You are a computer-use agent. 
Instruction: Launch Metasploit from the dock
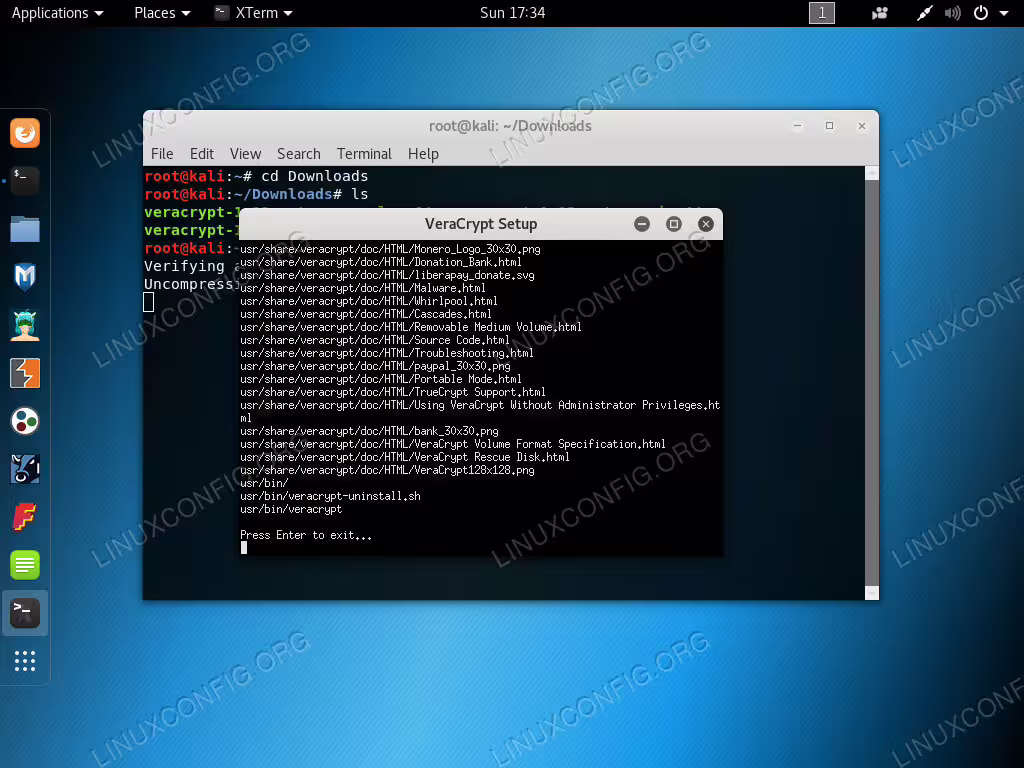(x=25, y=277)
